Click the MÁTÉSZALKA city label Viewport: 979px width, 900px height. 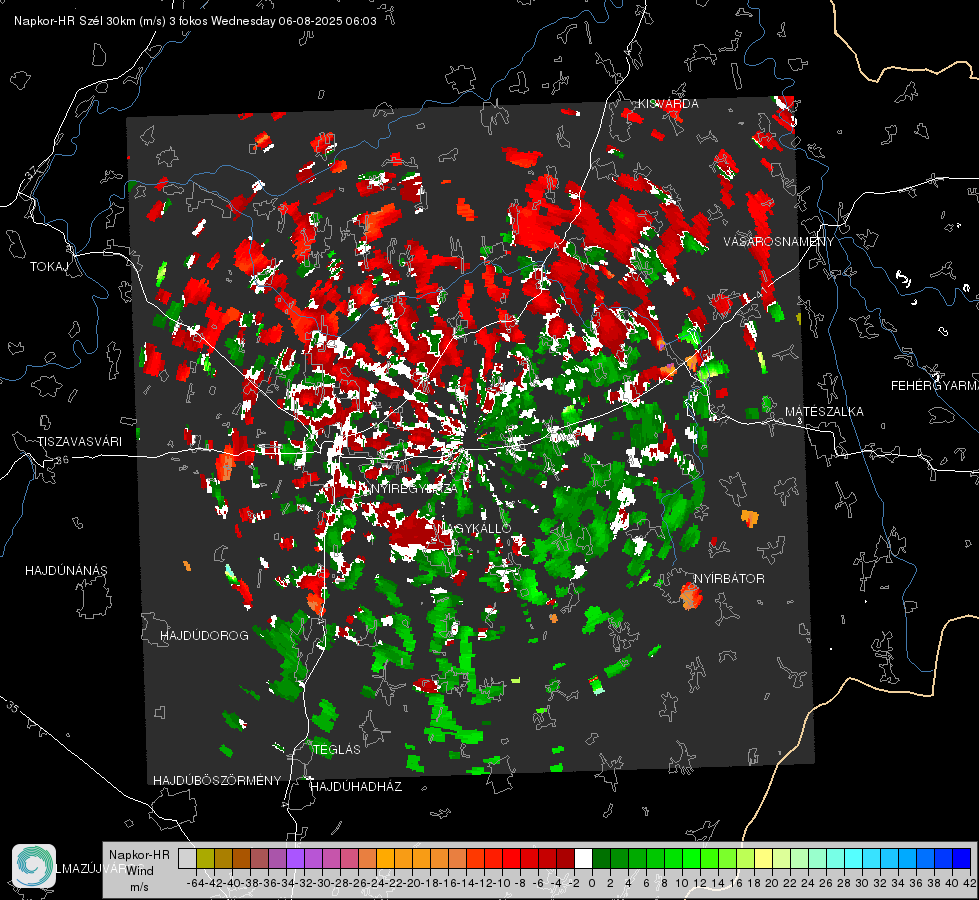tap(824, 412)
